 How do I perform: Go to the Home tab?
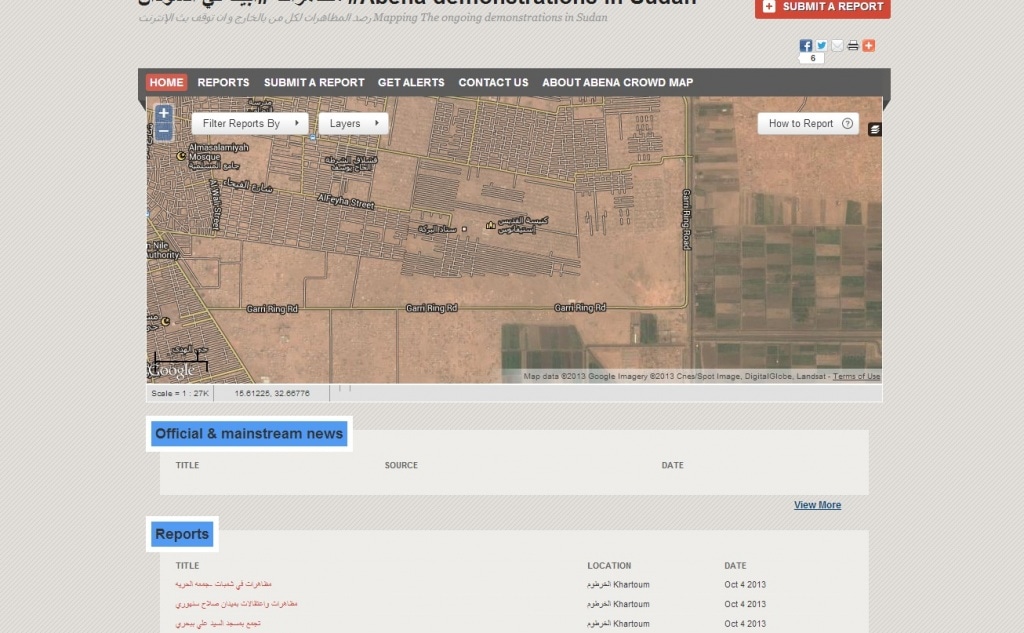(x=167, y=83)
